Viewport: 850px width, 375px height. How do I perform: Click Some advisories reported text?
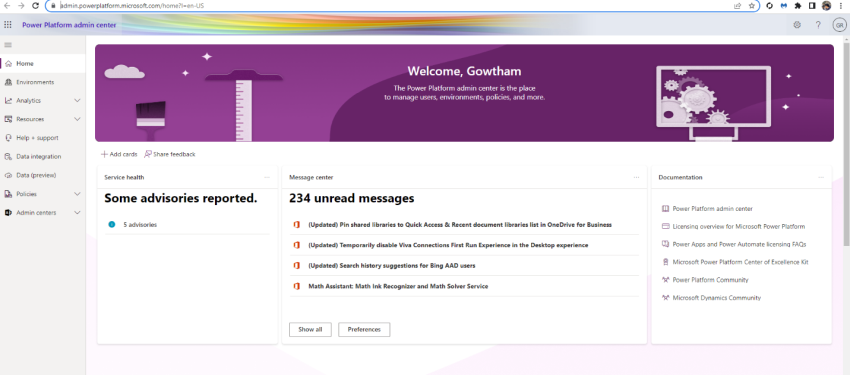click(x=181, y=198)
